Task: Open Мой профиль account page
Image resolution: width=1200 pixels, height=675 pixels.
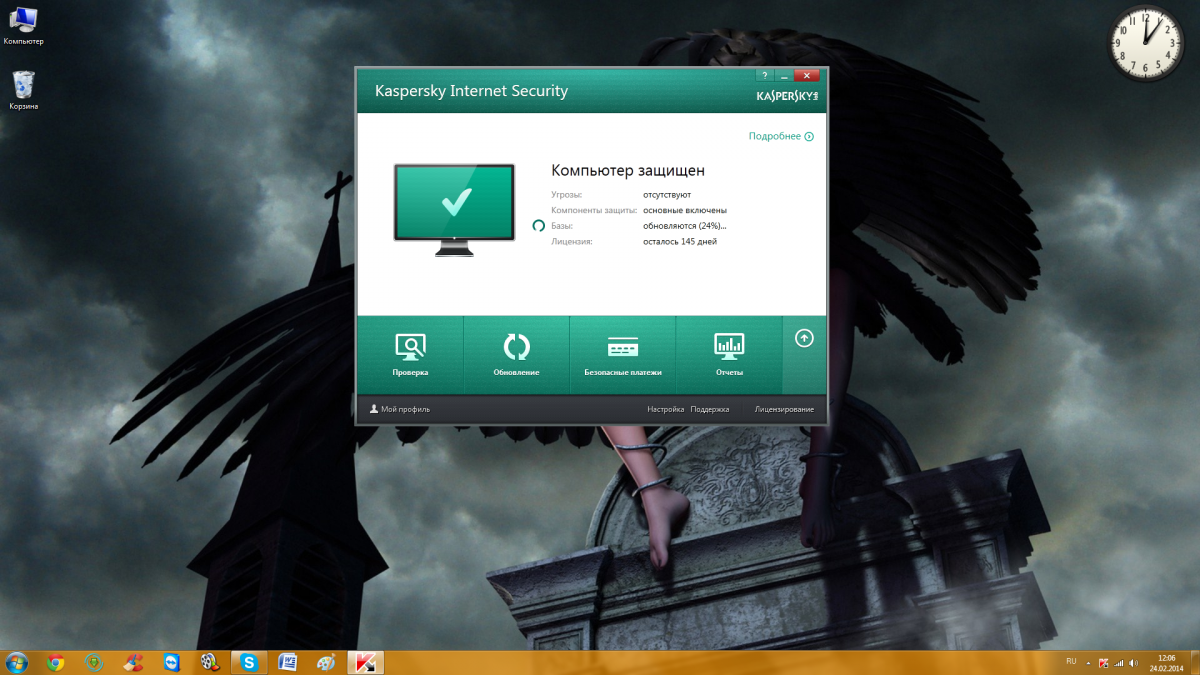Action: (400, 409)
